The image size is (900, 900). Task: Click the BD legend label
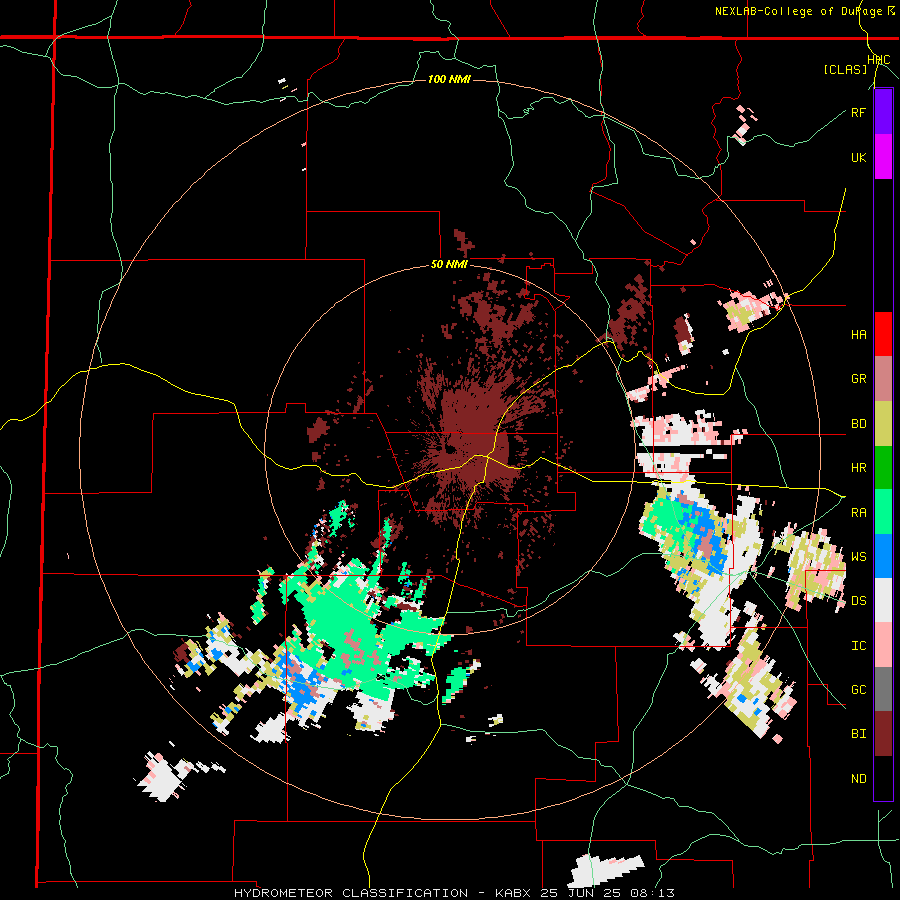pos(858,424)
